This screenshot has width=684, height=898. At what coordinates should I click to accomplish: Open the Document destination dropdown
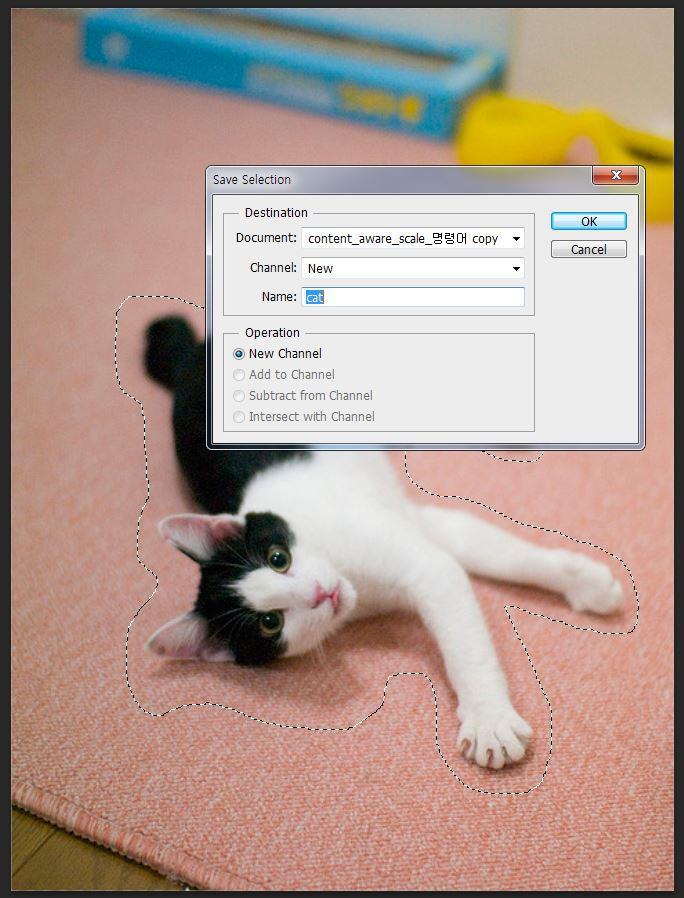tap(412, 238)
